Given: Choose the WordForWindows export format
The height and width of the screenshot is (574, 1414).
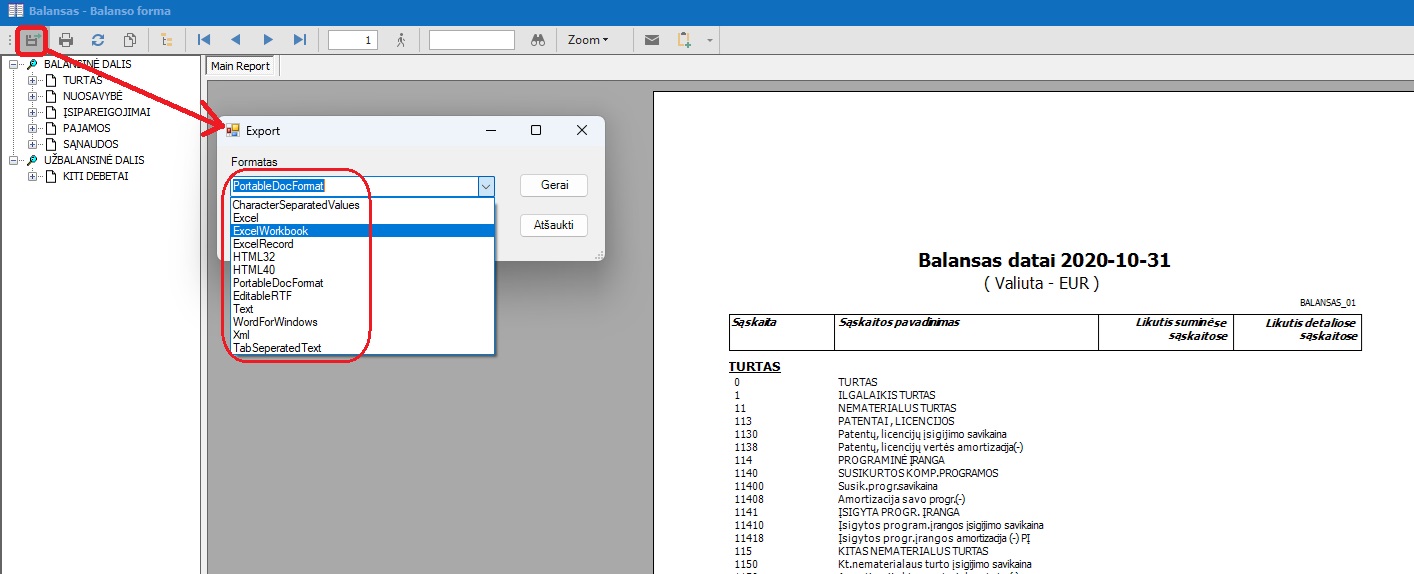Looking at the screenshot, I should coord(362,322).
